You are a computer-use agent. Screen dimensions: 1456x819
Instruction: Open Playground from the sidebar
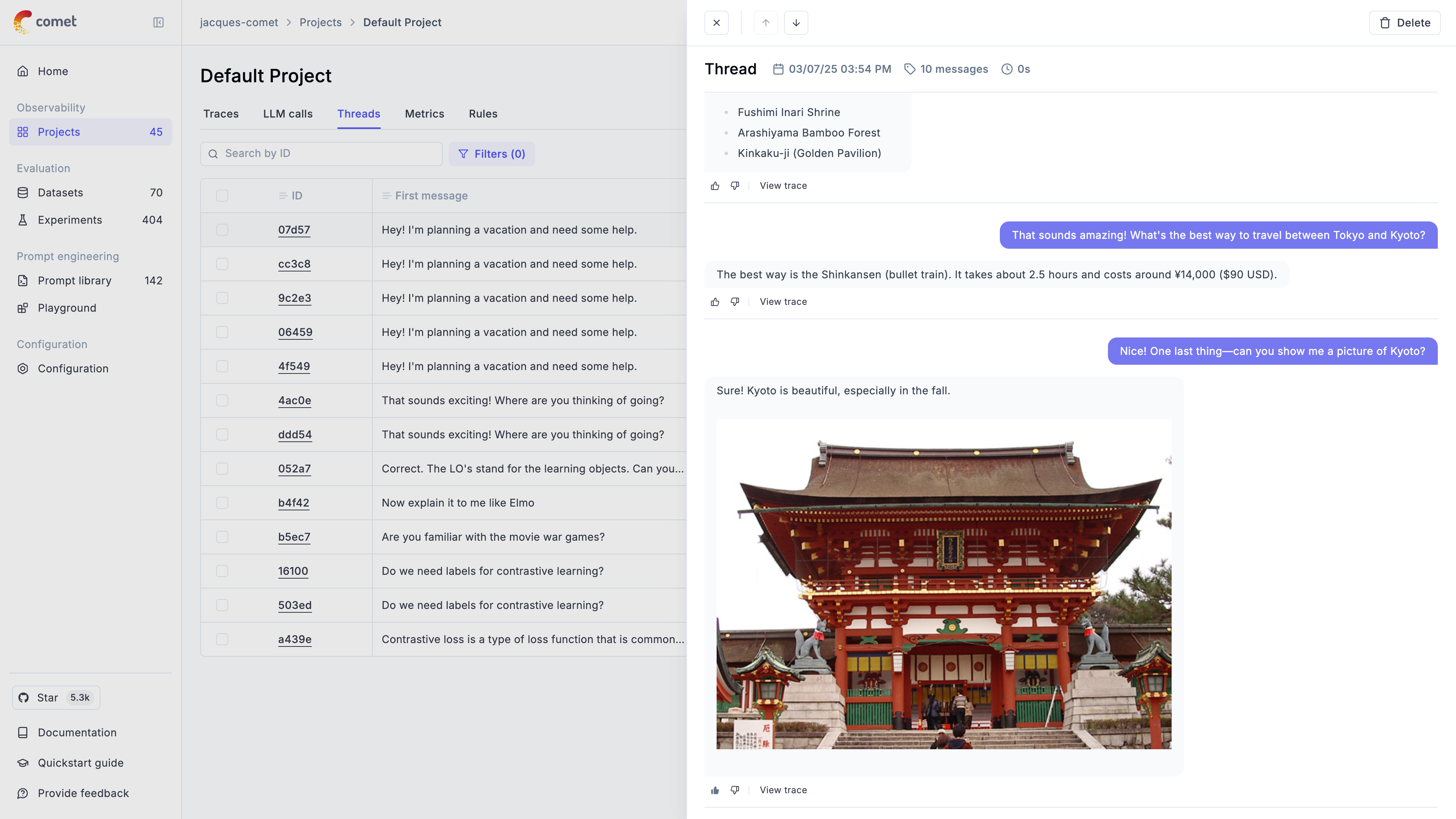(67, 308)
